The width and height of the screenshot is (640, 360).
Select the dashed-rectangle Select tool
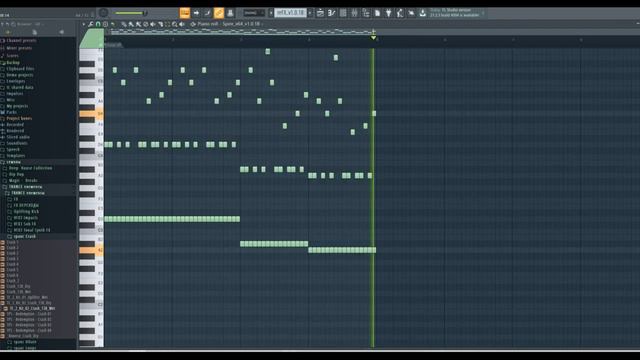pyautogui.click(x=167, y=24)
